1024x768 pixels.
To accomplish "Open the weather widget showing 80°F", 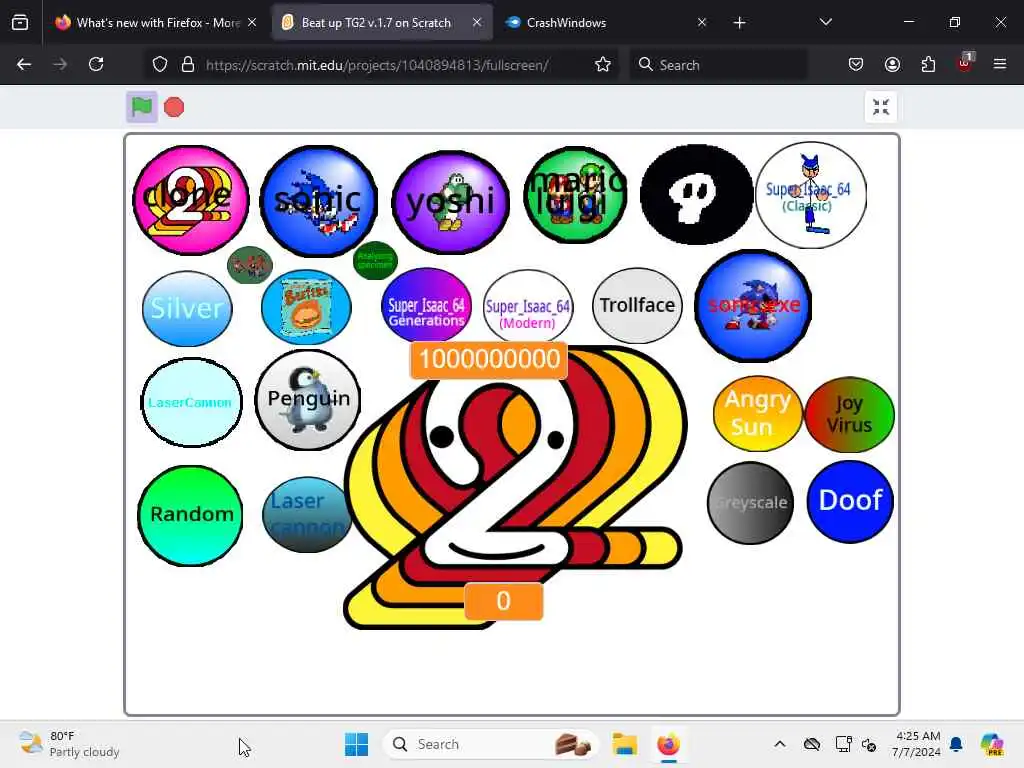I will pos(69,744).
